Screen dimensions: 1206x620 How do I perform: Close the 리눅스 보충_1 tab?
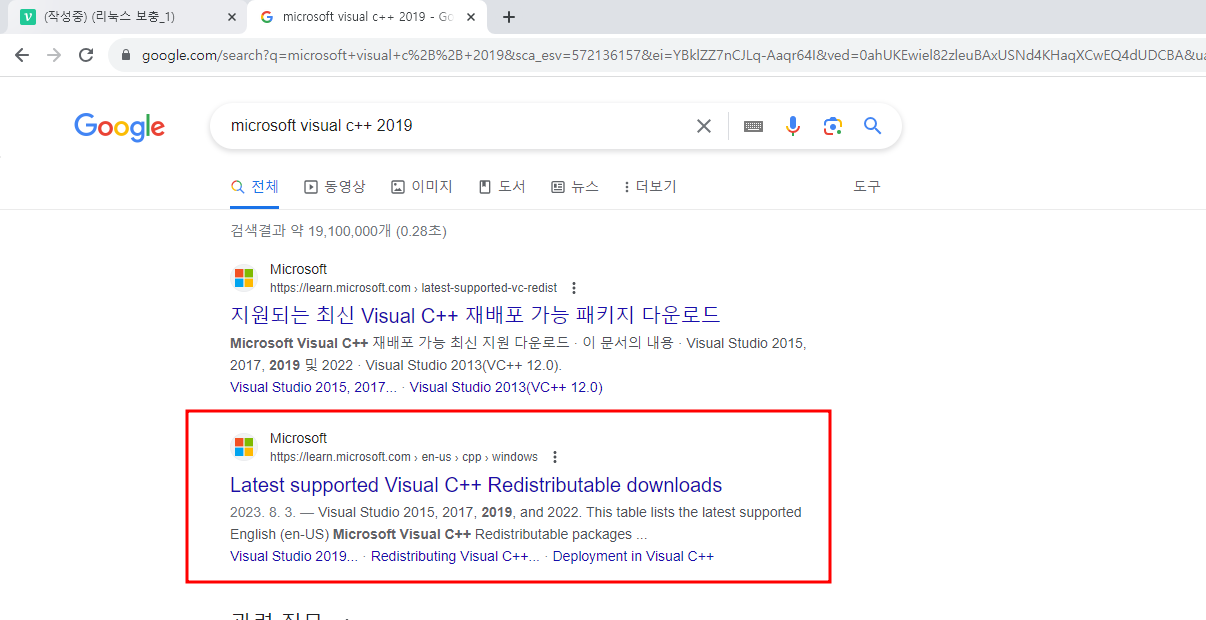231,17
